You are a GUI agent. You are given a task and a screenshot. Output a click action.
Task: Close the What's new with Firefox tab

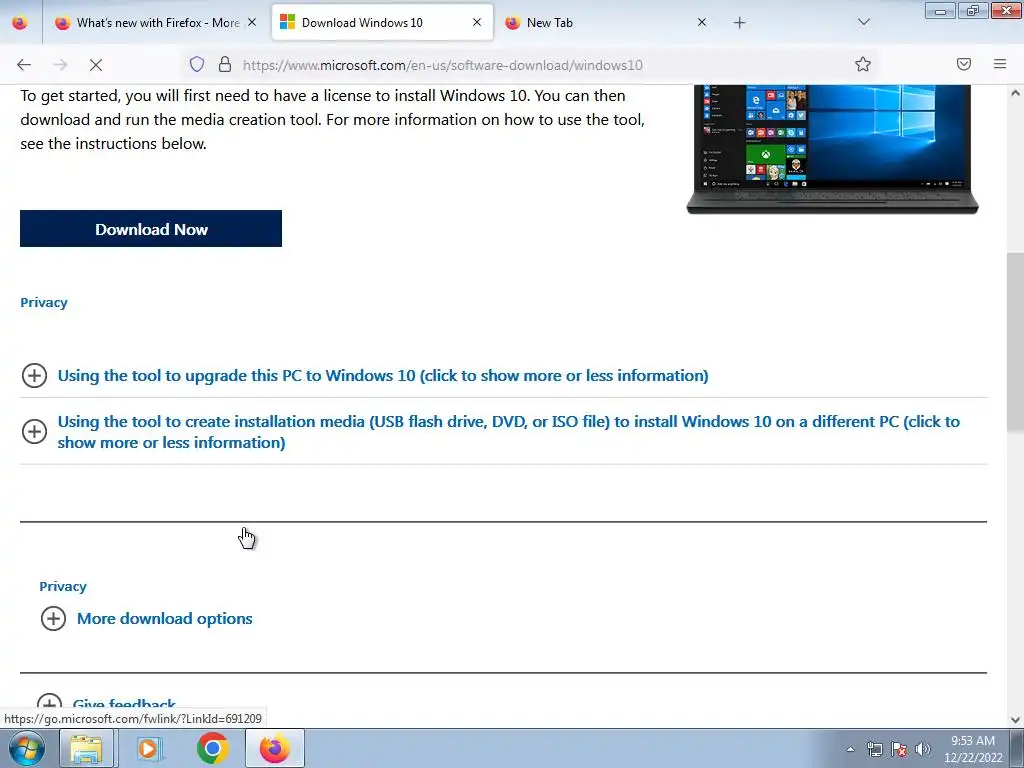pyautogui.click(x=252, y=22)
